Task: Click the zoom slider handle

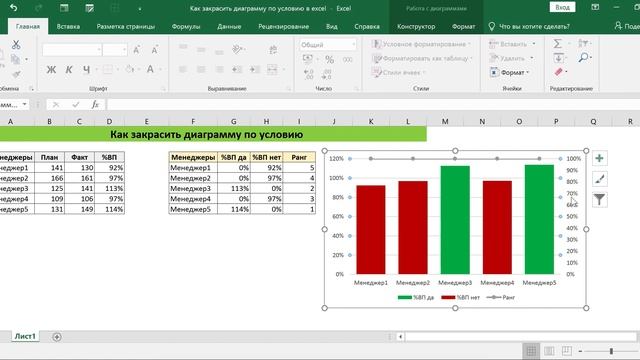Action: 611,351
